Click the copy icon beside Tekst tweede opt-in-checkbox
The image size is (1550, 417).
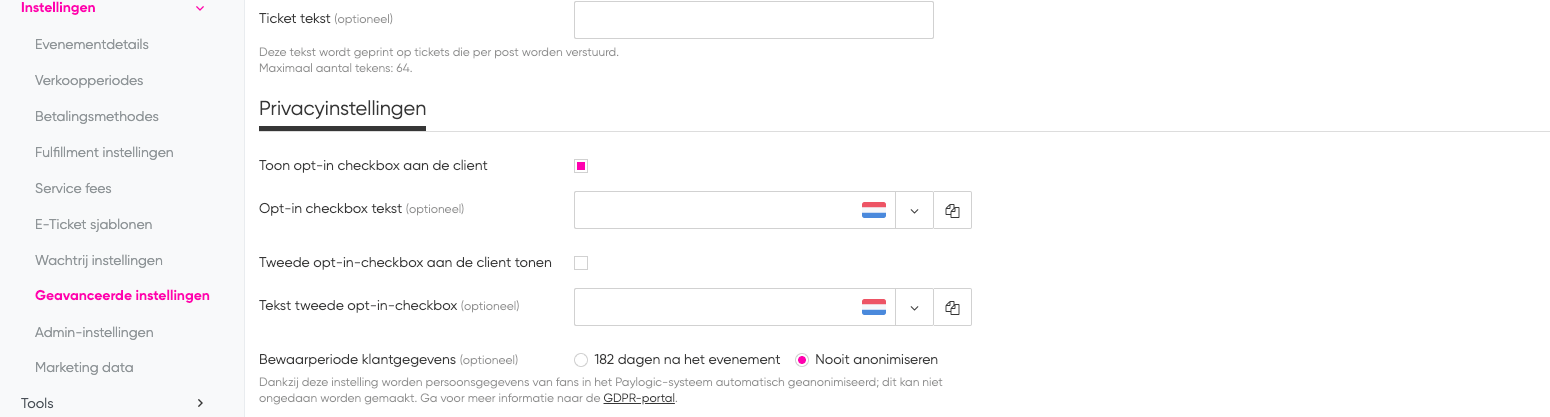(952, 307)
